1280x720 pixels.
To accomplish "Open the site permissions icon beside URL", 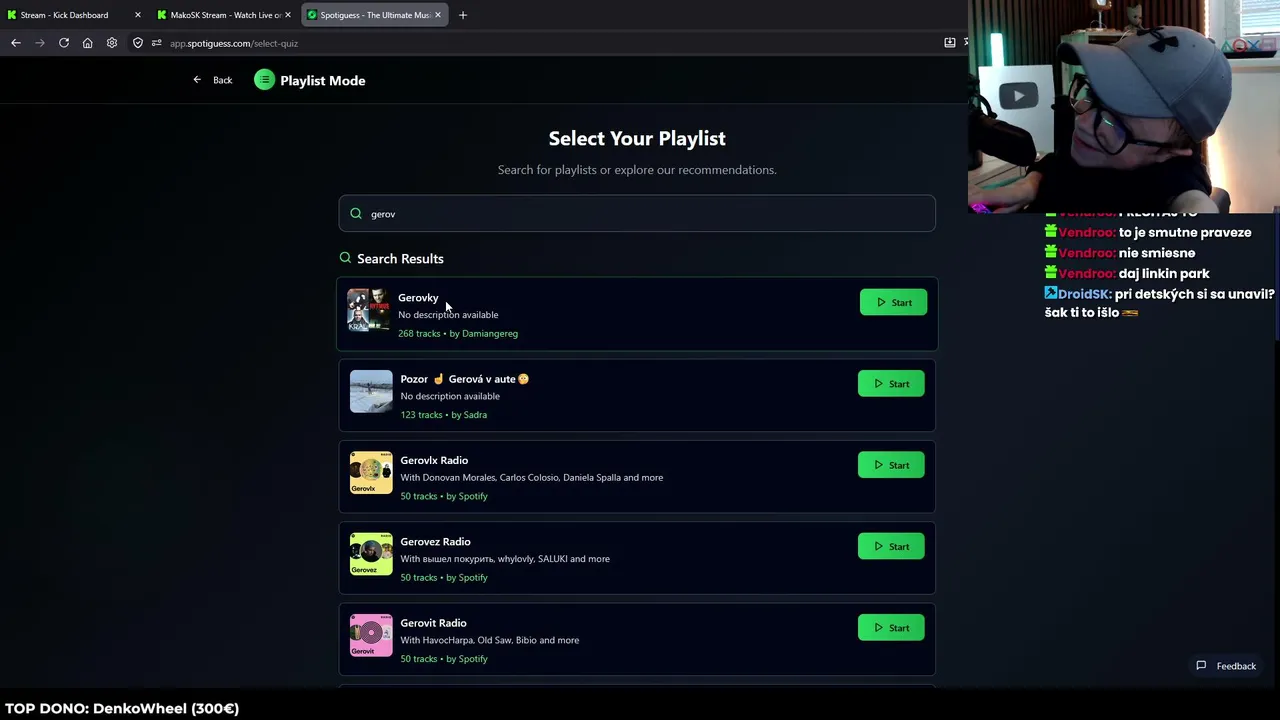I will coord(156,43).
